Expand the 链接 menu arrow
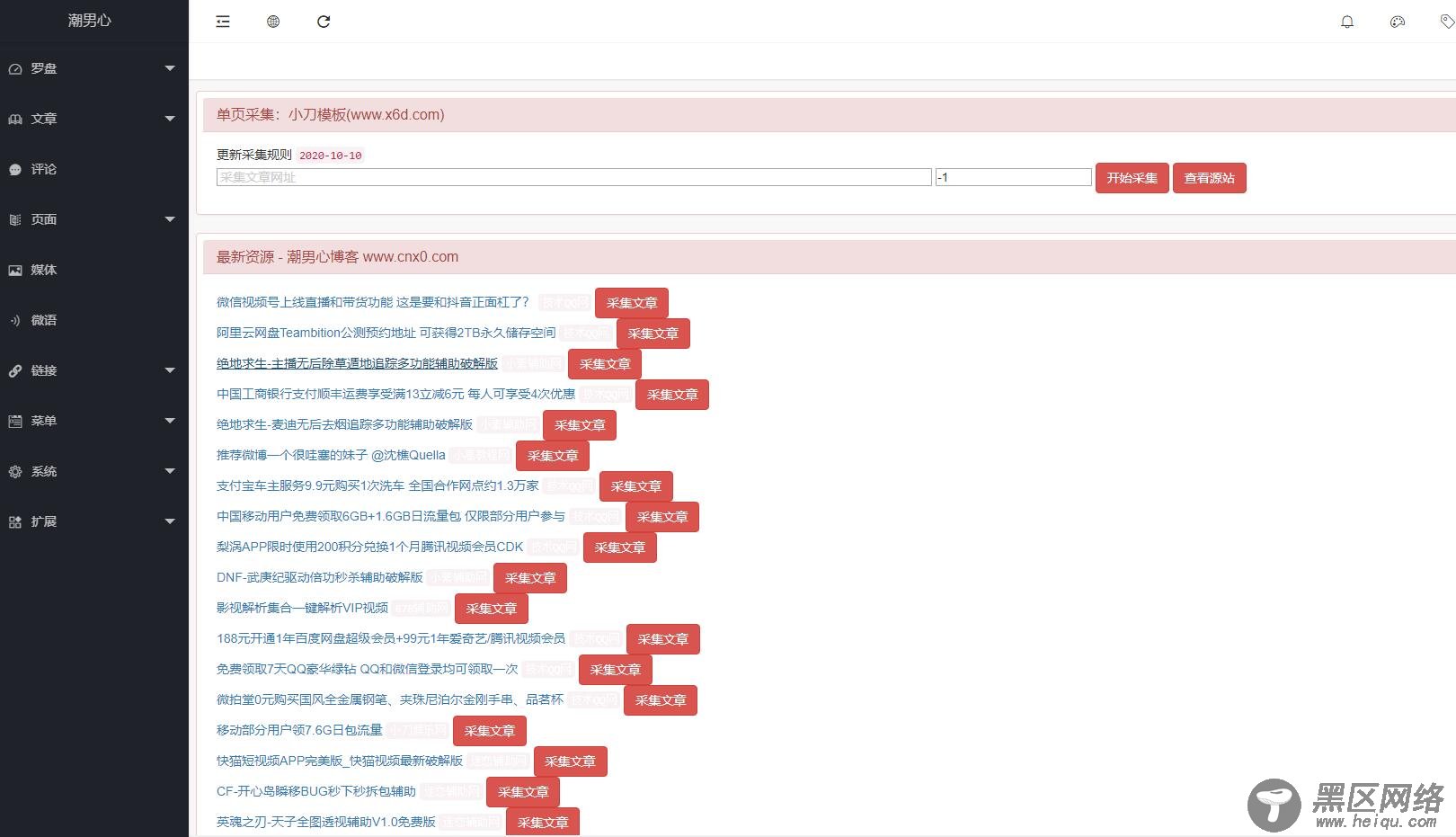 (170, 370)
